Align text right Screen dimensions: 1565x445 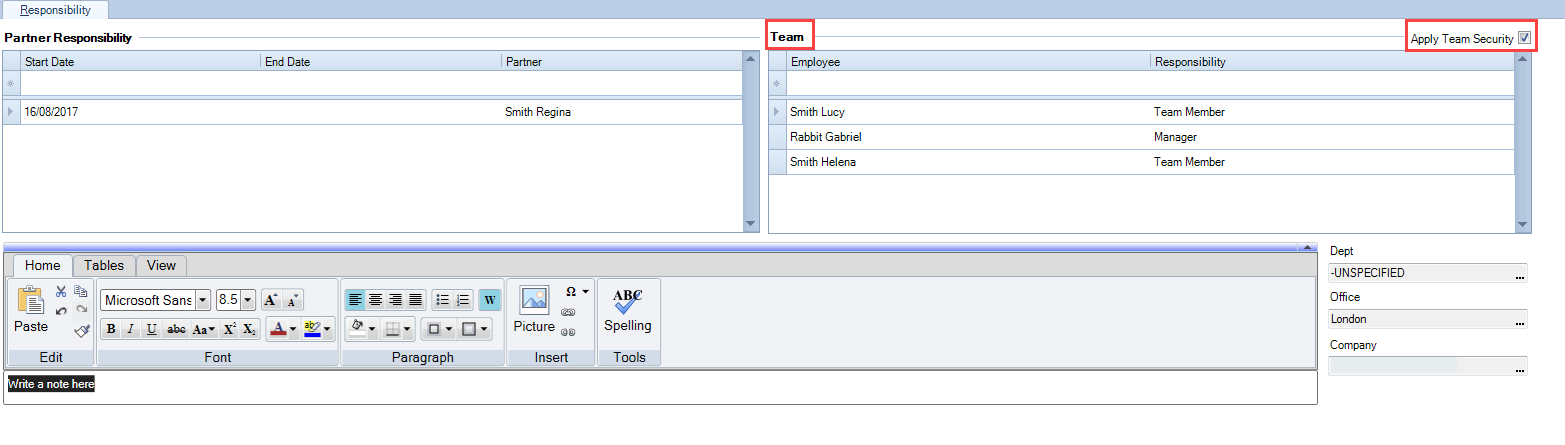coord(395,300)
